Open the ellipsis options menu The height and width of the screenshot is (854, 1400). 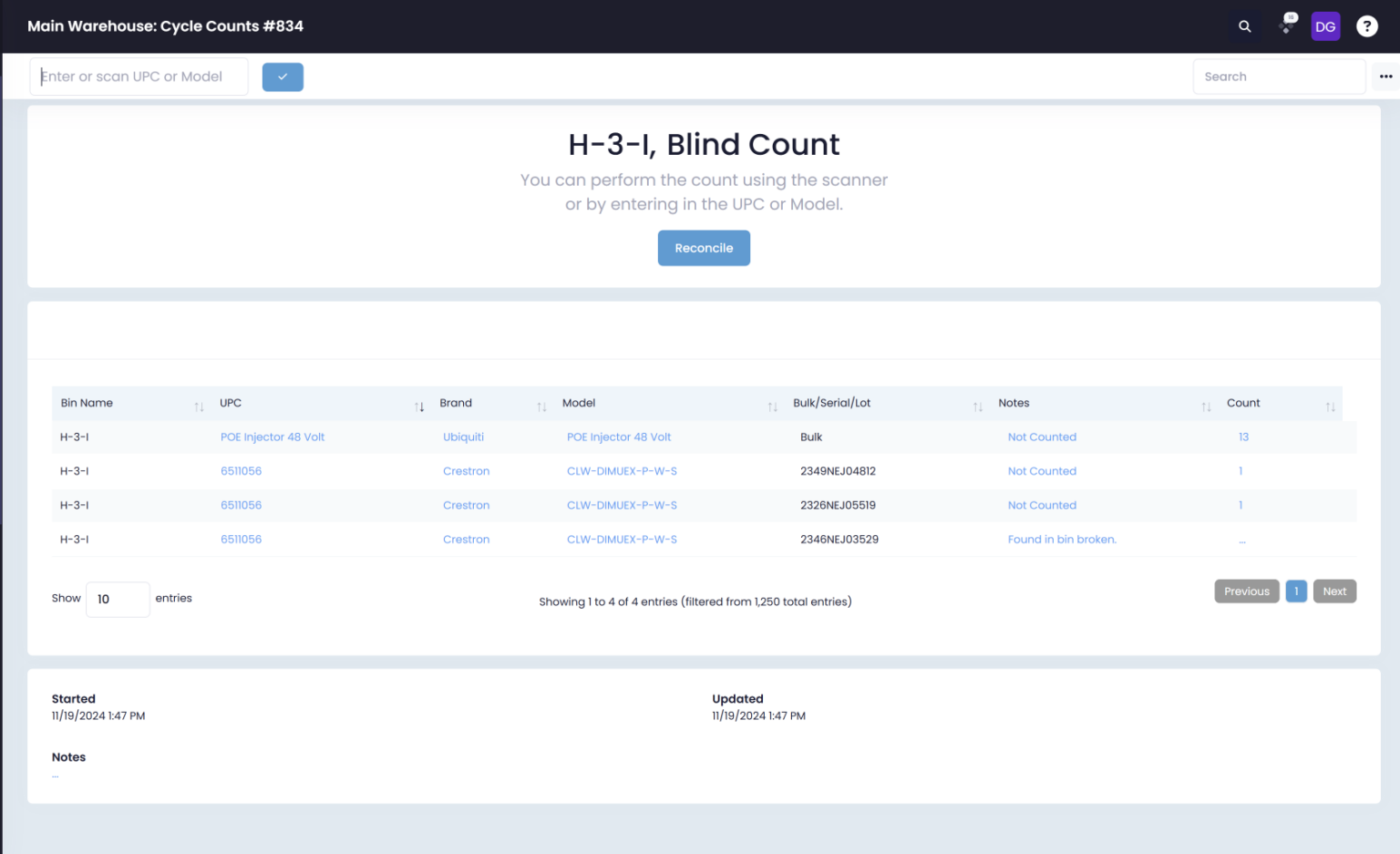coord(1385,77)
